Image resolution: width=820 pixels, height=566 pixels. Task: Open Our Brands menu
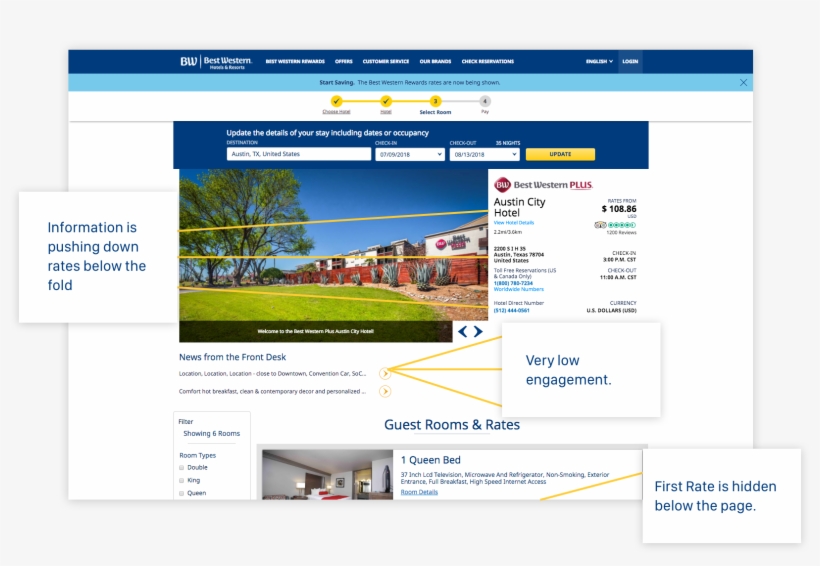(435, 61)
